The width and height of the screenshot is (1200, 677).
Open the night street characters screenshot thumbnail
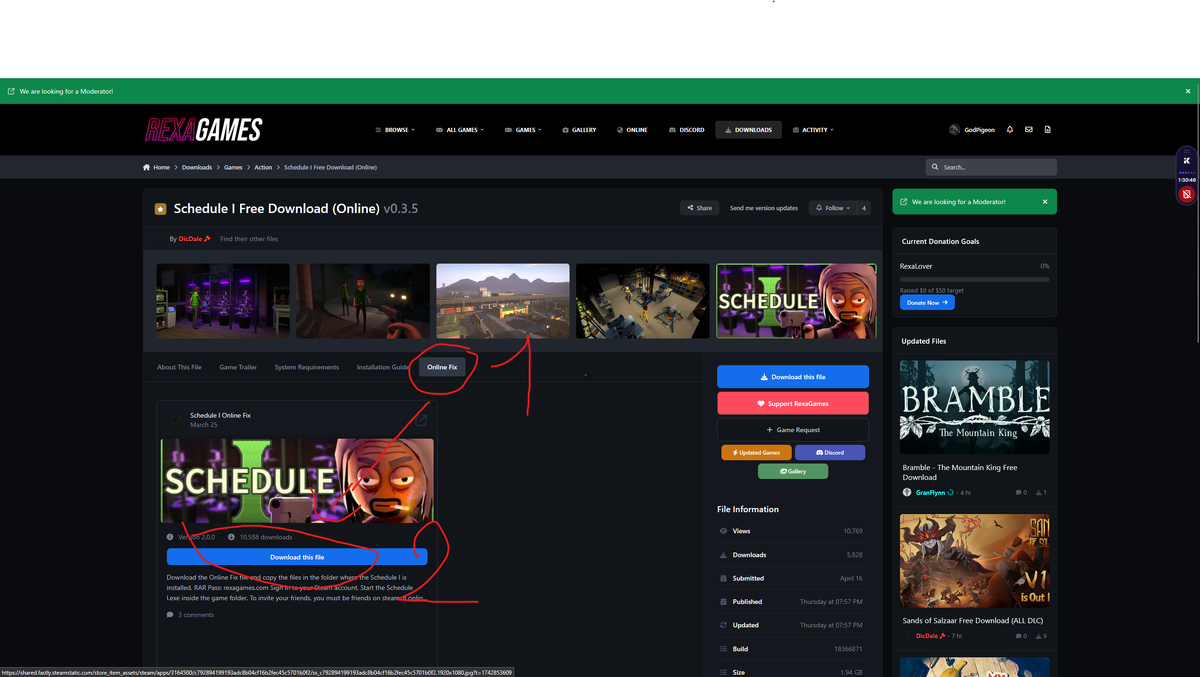tap(363, 301)
